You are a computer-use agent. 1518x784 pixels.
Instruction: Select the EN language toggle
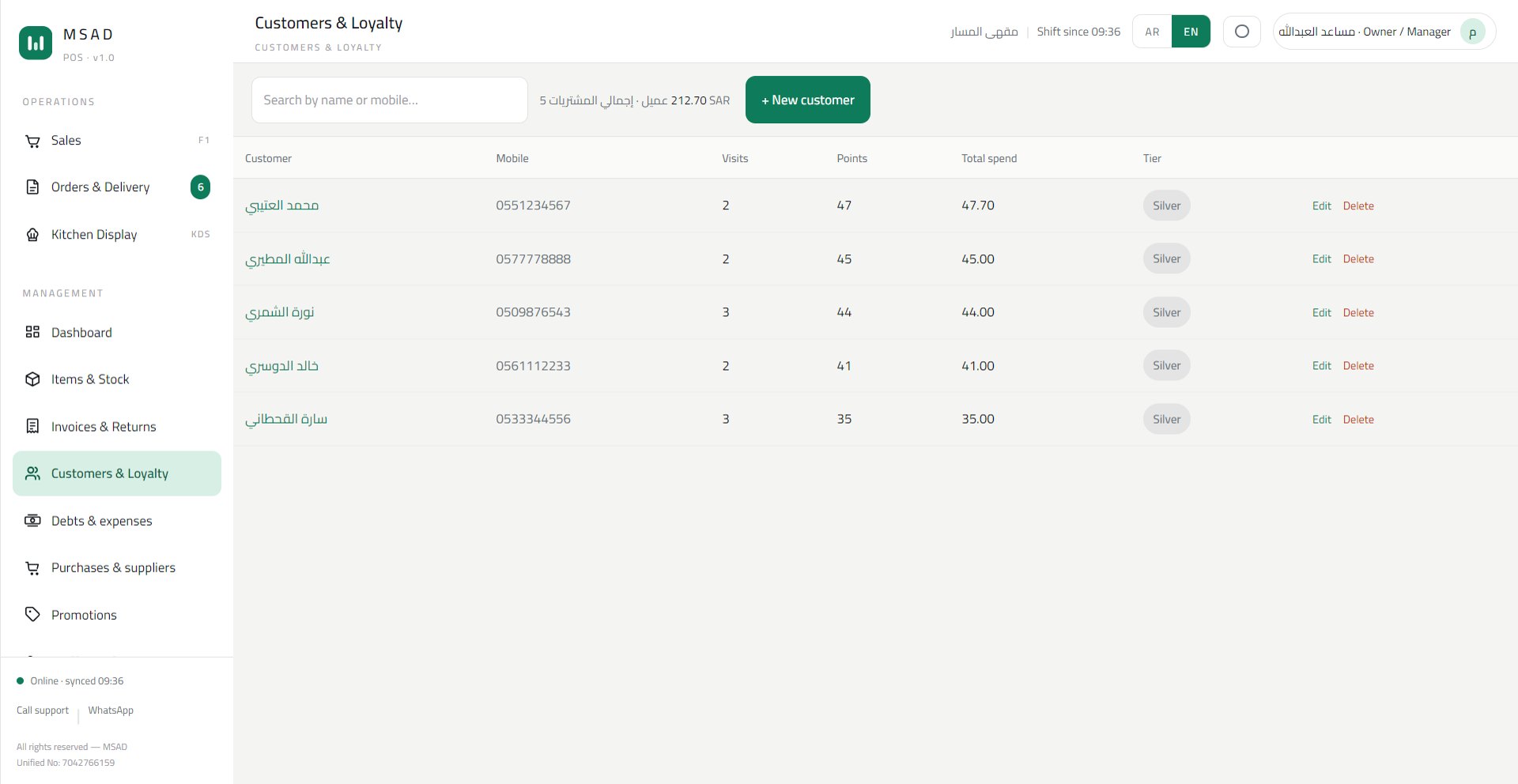pos(1191,32)
